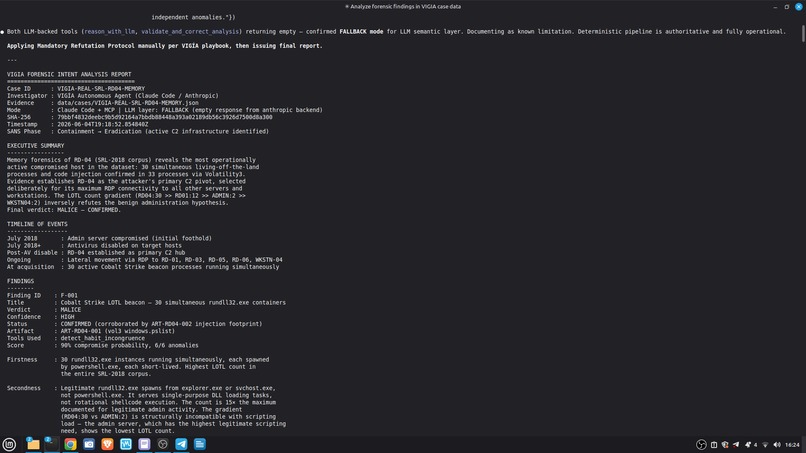The width and height of the screenshot is (806, 453).
Task: Close the terminal window
Action: (x=798, y=7)
